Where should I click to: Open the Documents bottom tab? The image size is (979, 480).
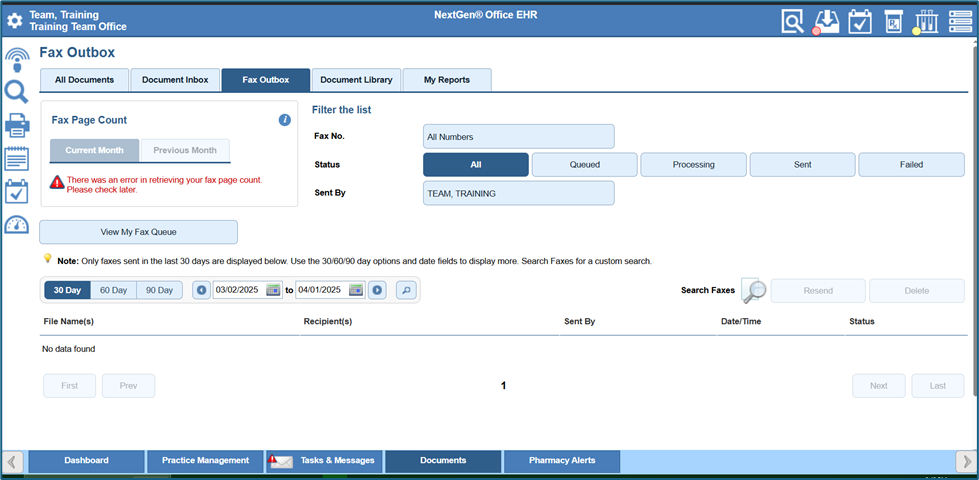[443, 461]
